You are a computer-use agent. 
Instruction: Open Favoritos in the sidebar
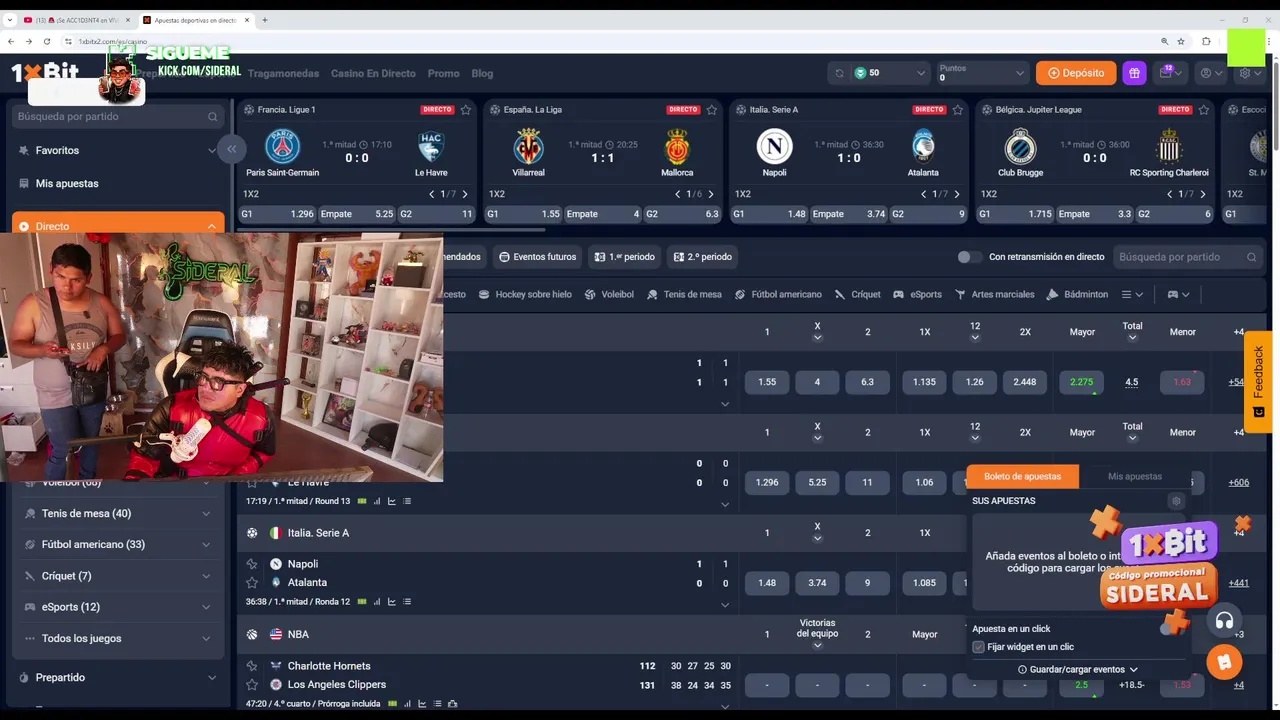point(117,150)
